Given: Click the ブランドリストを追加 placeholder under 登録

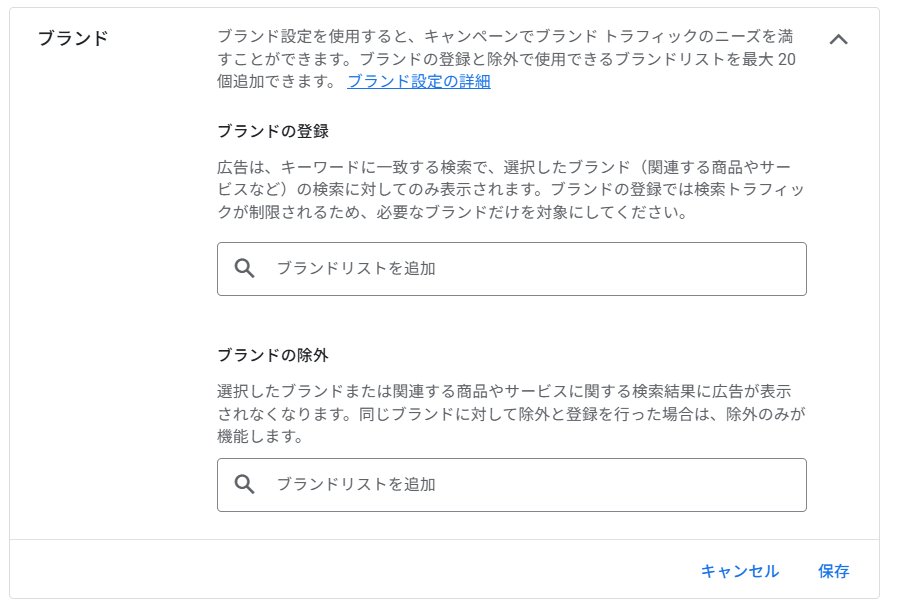Looking at the screenshot, I should (356, 268).
